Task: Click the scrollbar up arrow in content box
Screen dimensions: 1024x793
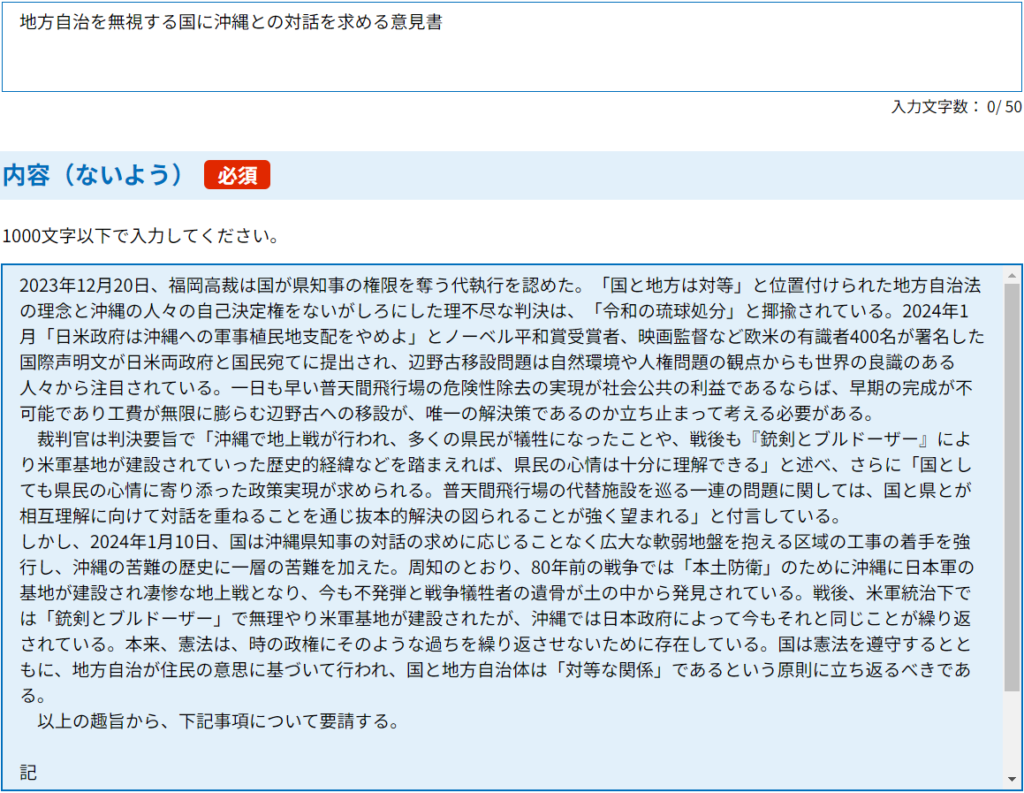Action: pos(1012,275)
